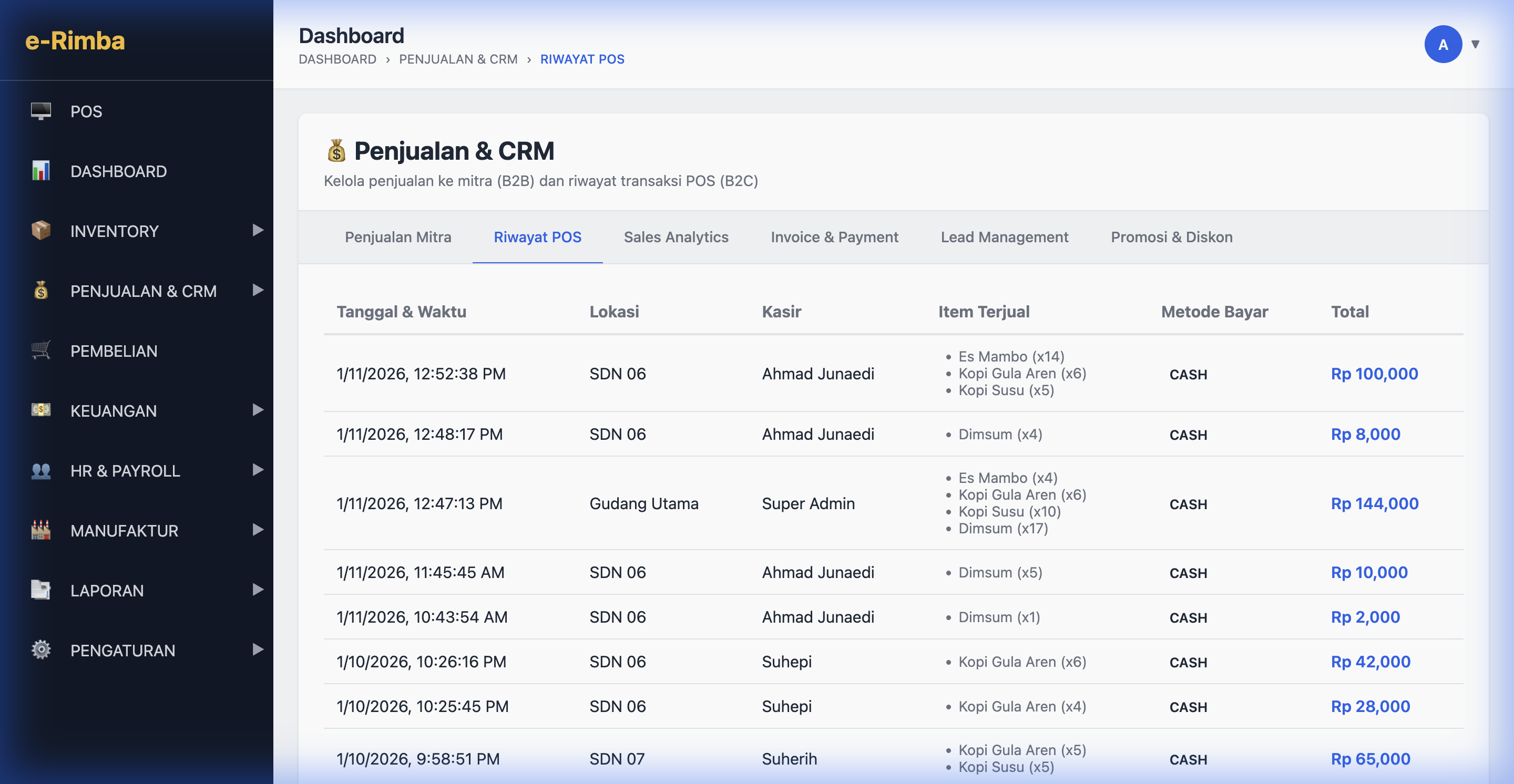Click the Inventory box icon
1514x784 pixels.
[x=40, y=231]
